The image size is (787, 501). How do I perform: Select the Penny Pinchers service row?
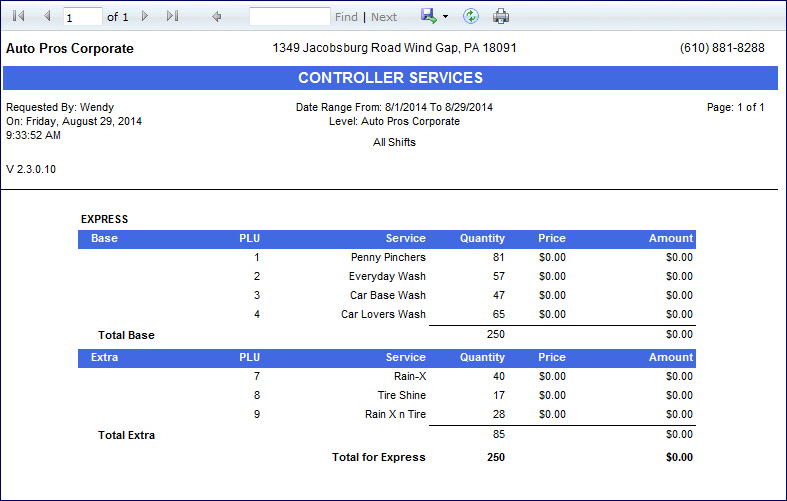388,258
